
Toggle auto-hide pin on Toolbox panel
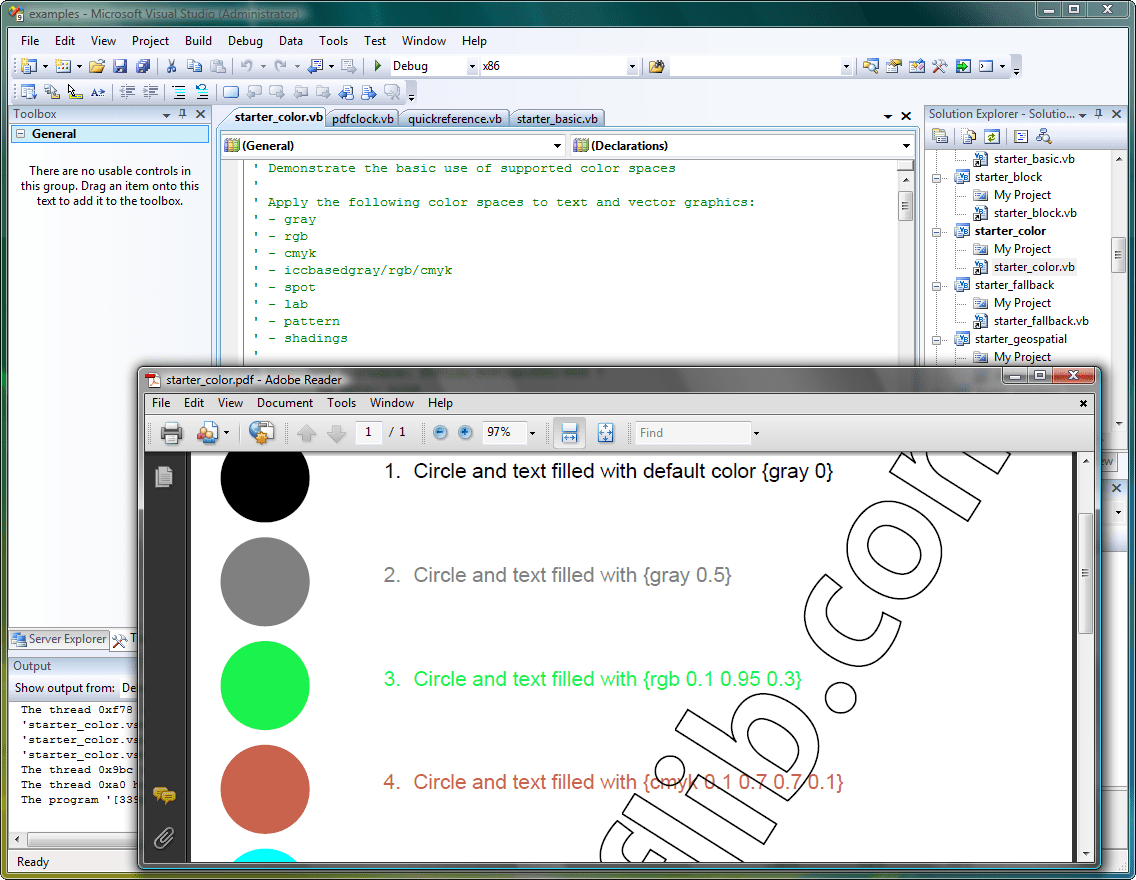point(182,114)
